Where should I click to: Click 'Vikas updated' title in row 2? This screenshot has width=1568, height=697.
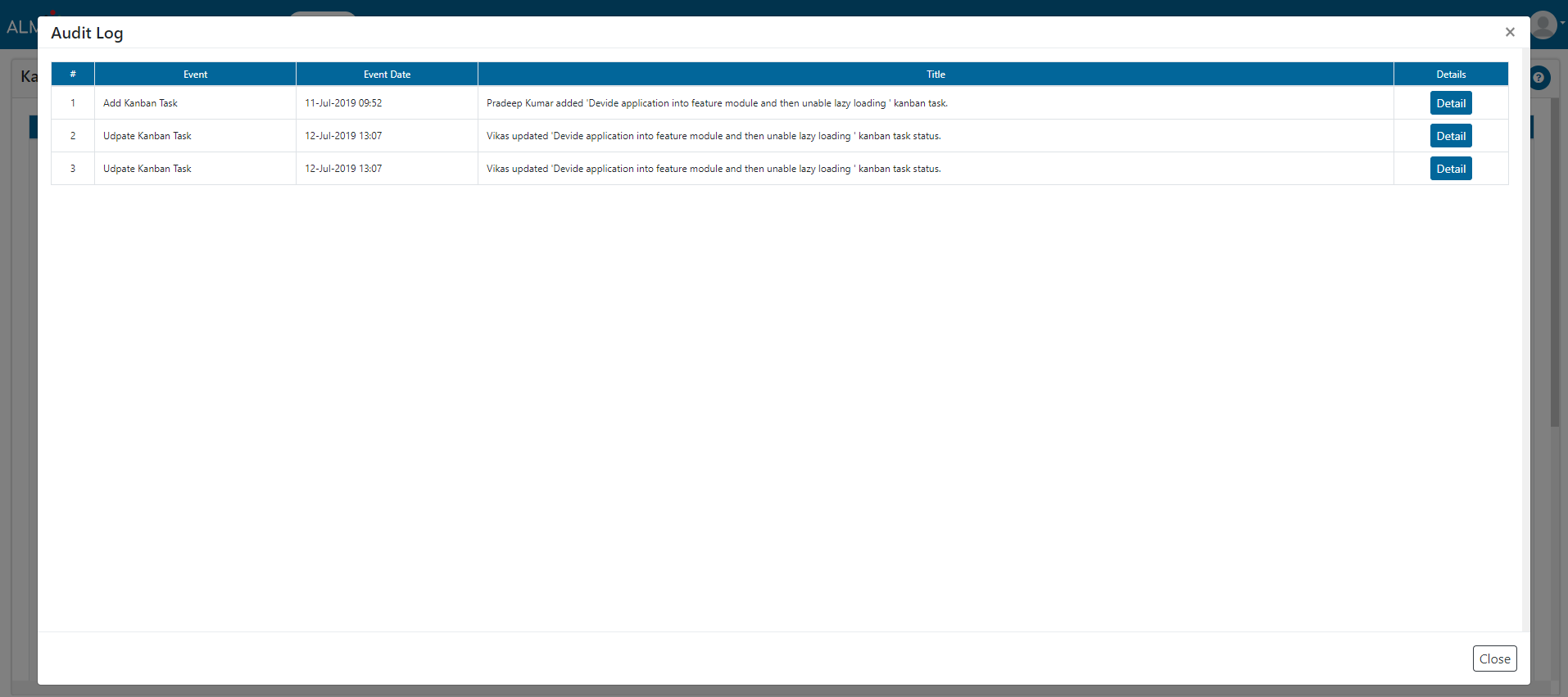[x=714, y=136]
